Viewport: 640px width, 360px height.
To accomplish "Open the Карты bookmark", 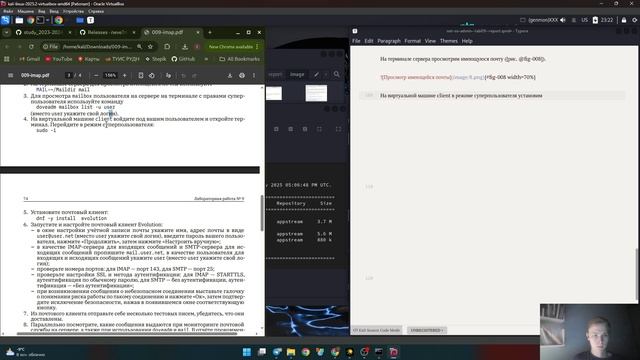I will click(88, 59).
